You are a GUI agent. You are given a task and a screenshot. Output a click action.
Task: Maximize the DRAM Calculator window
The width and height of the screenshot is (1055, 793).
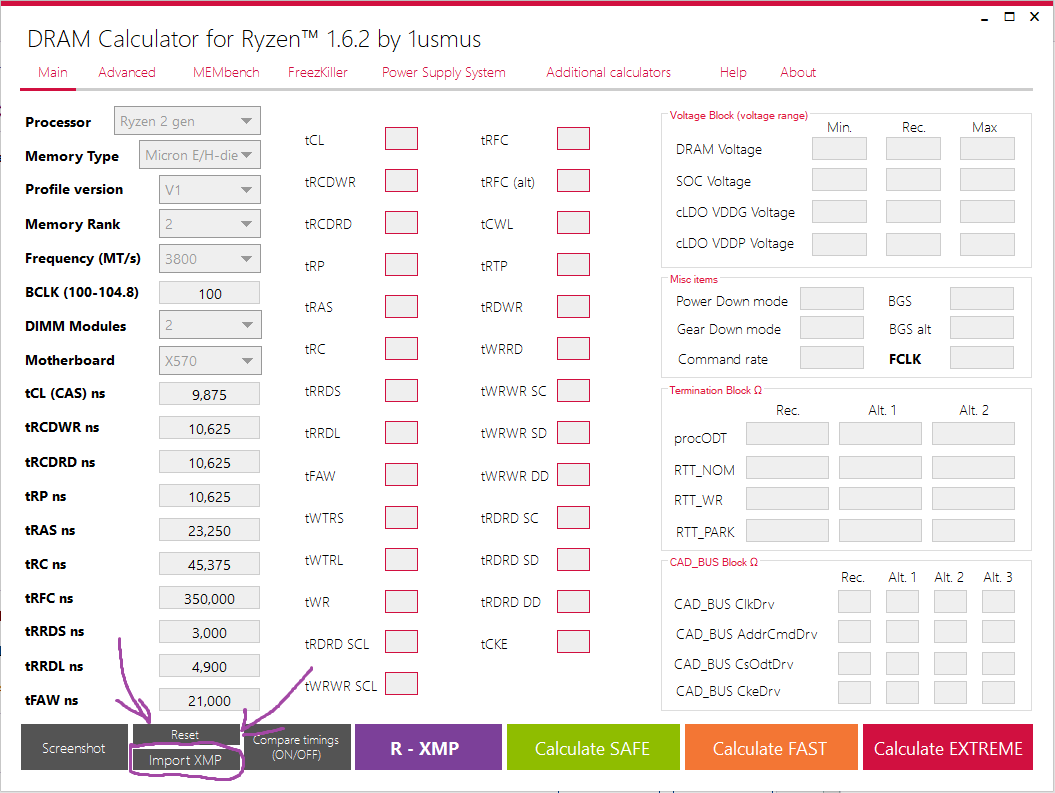coord(1009,17)
